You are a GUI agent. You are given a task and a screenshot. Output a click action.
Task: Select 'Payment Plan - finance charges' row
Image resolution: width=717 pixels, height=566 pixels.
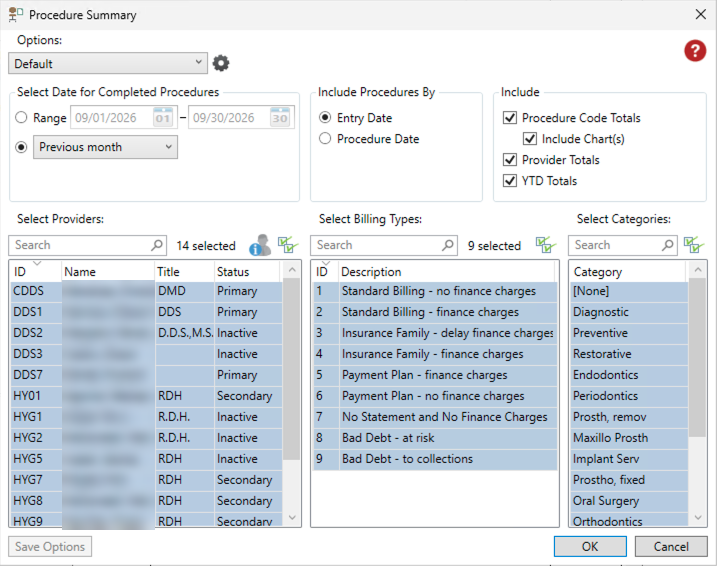(x=435, y=375)
